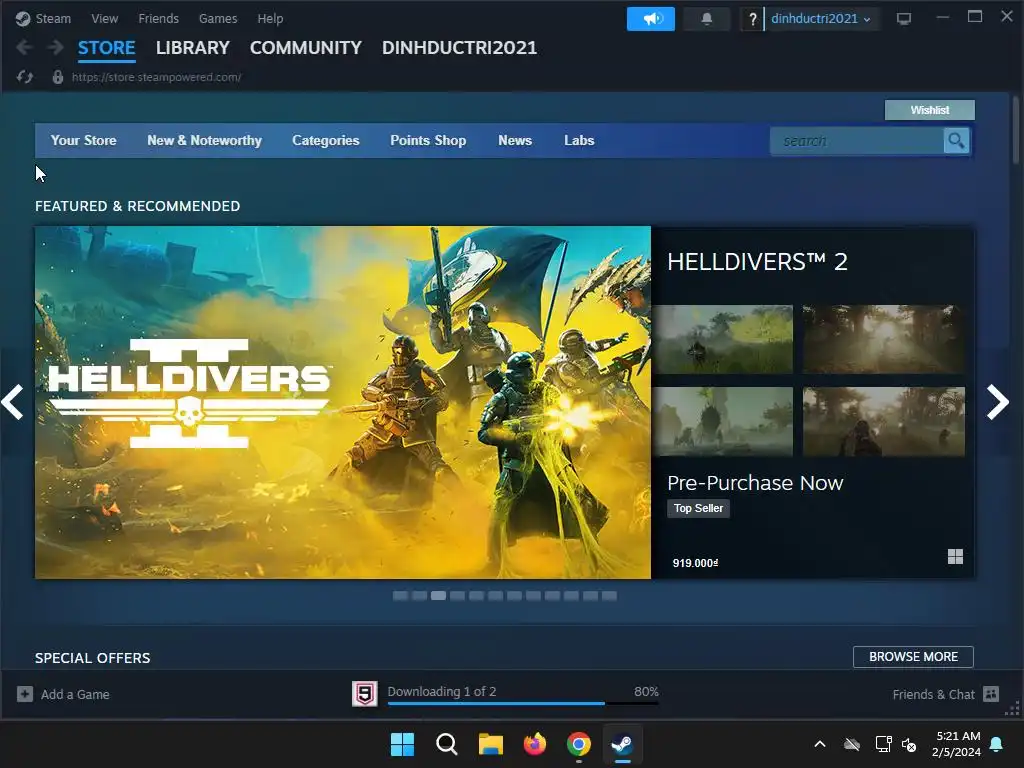The image size is (1024, 768).
Task: Click the search magnifier button in store
Action: tap(956, 140)
